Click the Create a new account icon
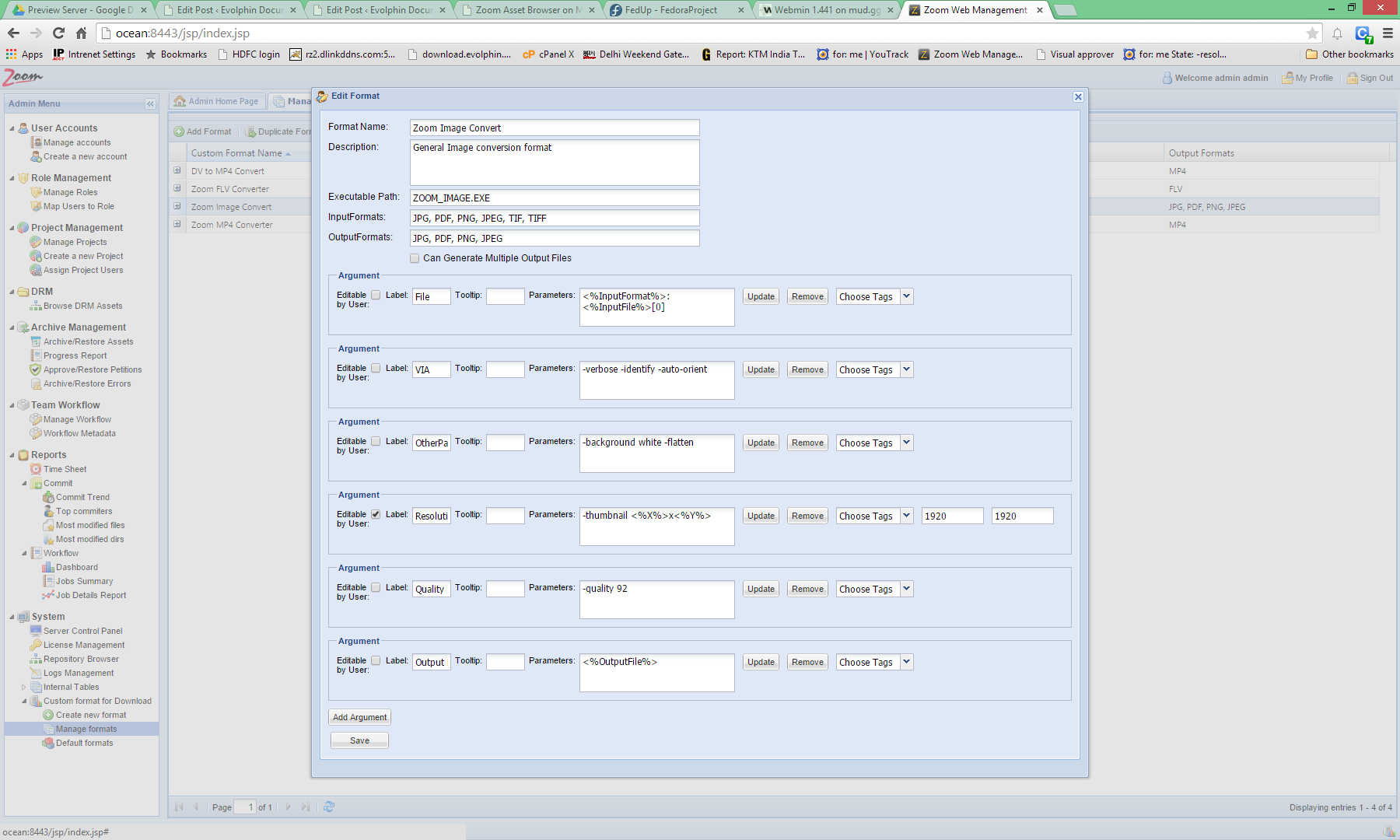Viewport: 1400px width, 840px height. (36, 156)
